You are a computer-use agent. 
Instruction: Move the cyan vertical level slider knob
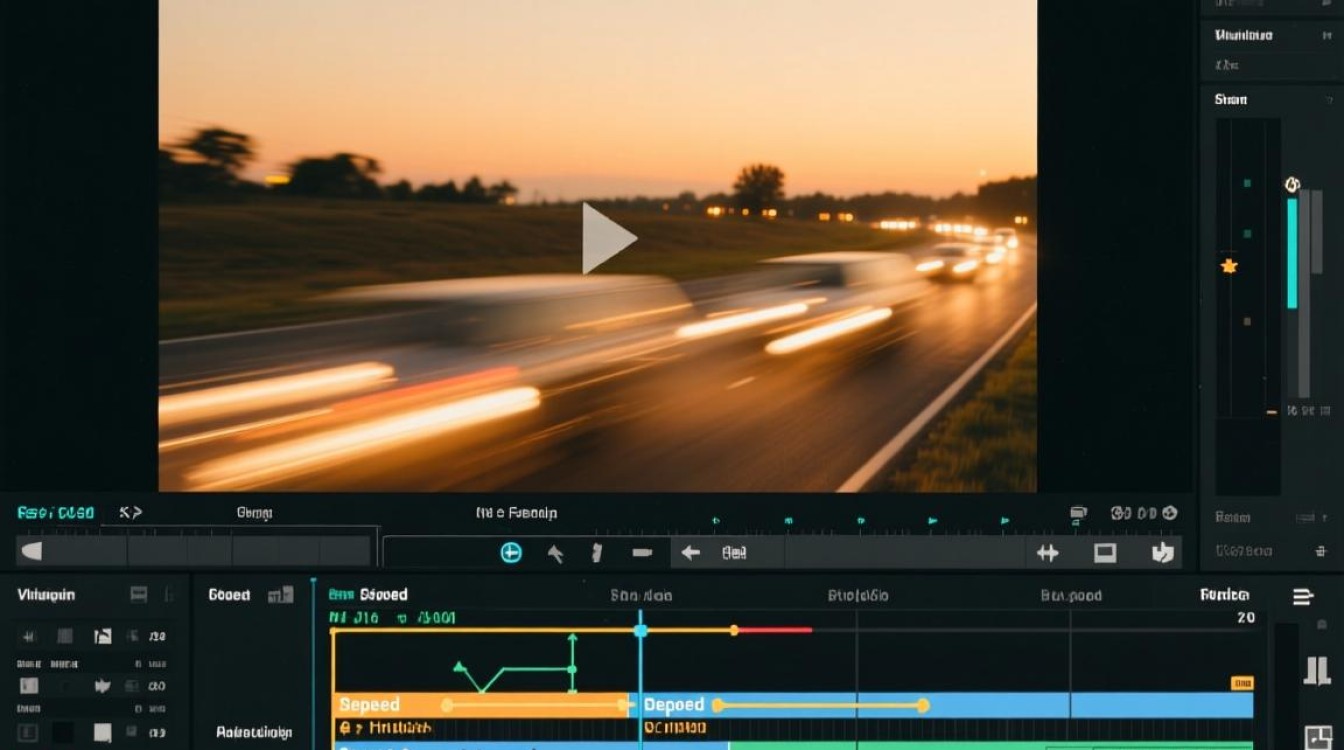1291,185
